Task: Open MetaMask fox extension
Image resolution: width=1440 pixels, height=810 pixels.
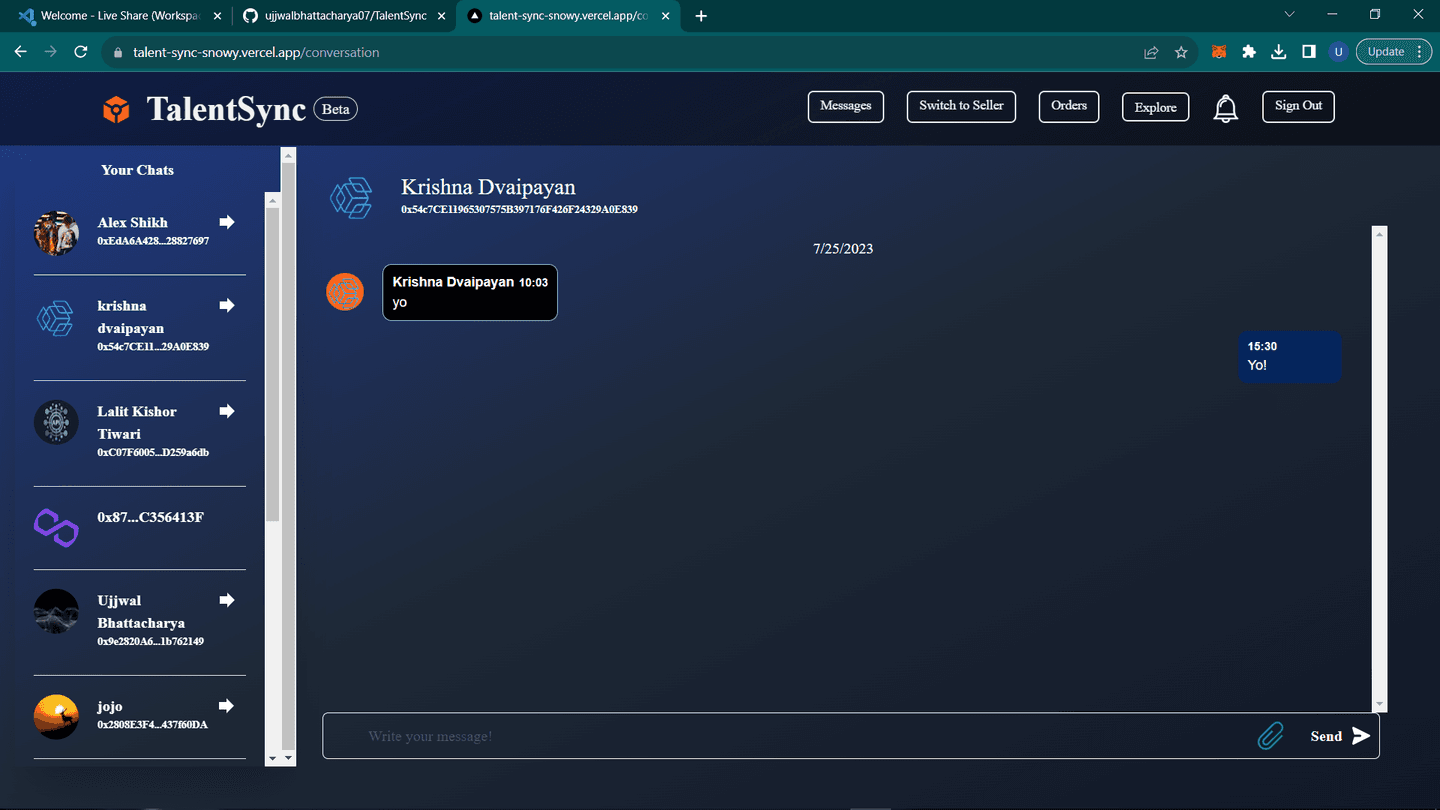Action: [x=1218, y=52]
